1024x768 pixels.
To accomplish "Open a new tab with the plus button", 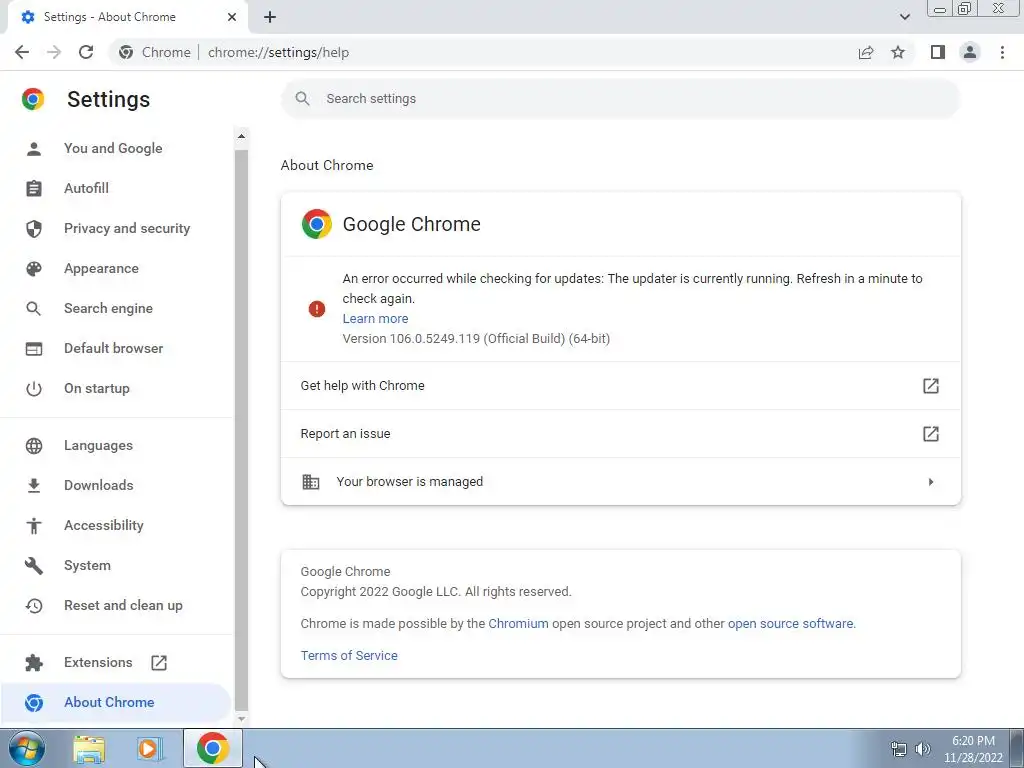I will 270,17.
